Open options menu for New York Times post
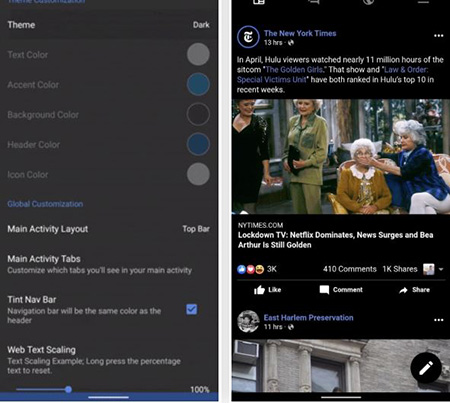 point(439,36)
